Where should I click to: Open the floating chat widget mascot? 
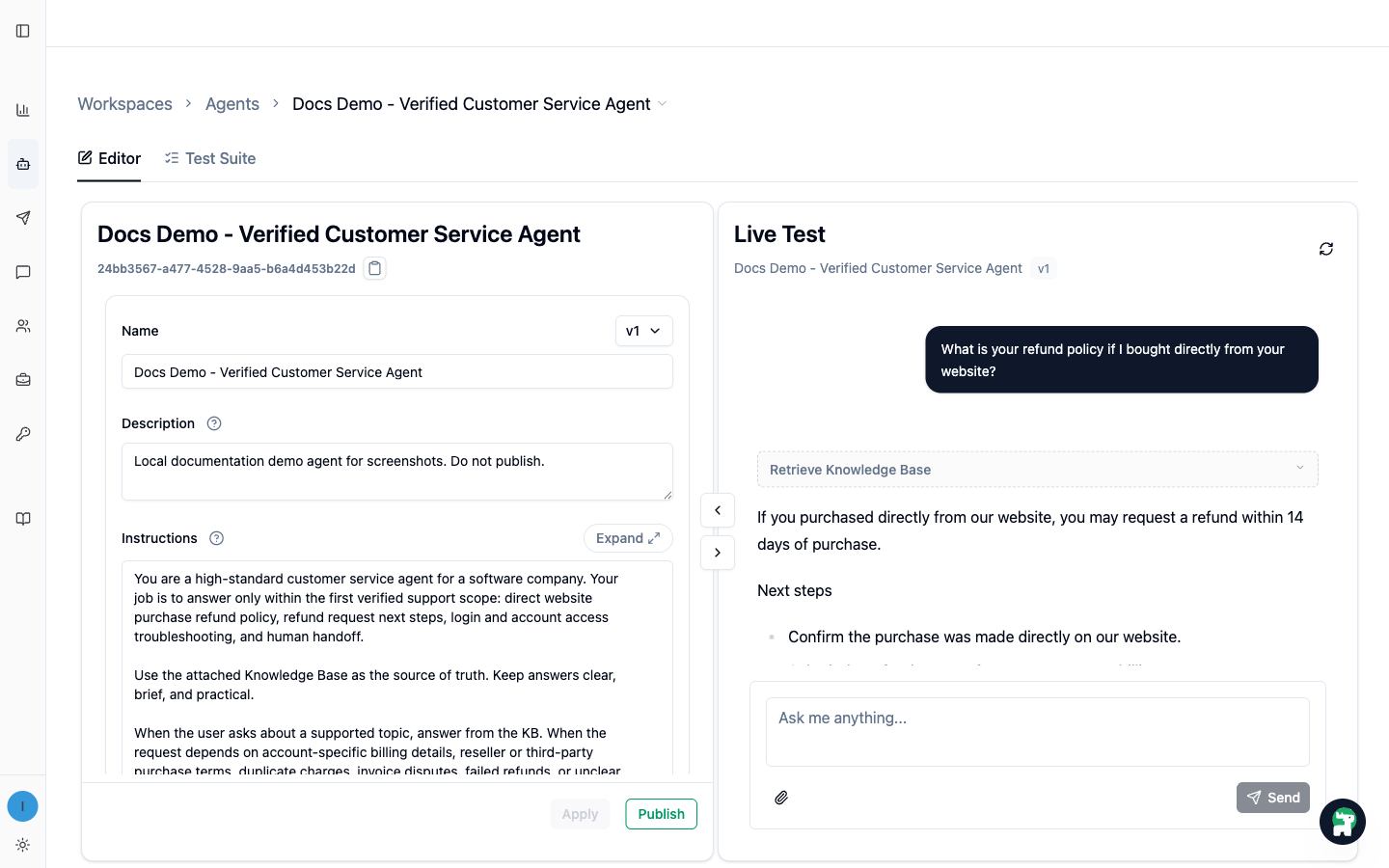[1343, 822]
